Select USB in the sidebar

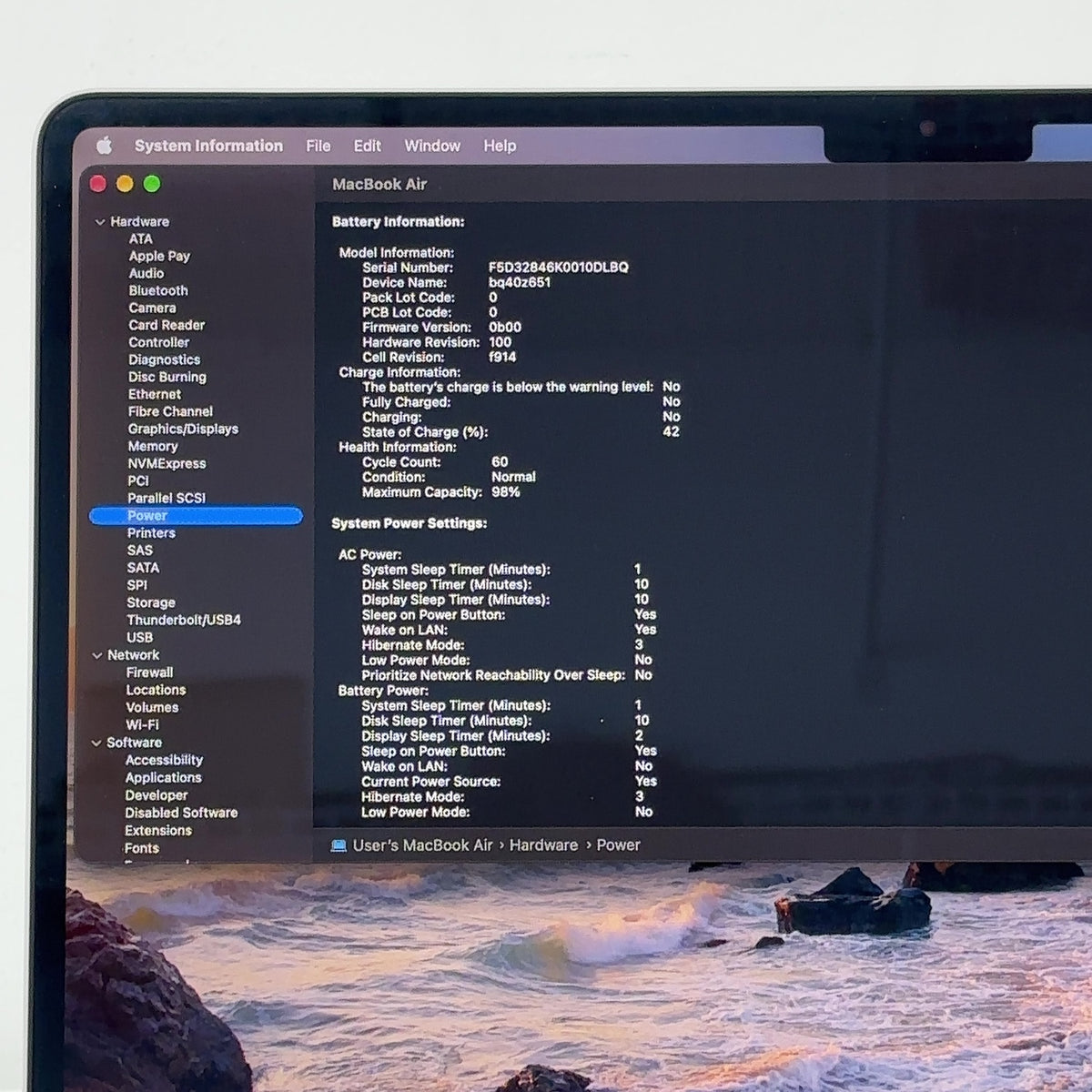pyautogui.click(x=140, y=638)
